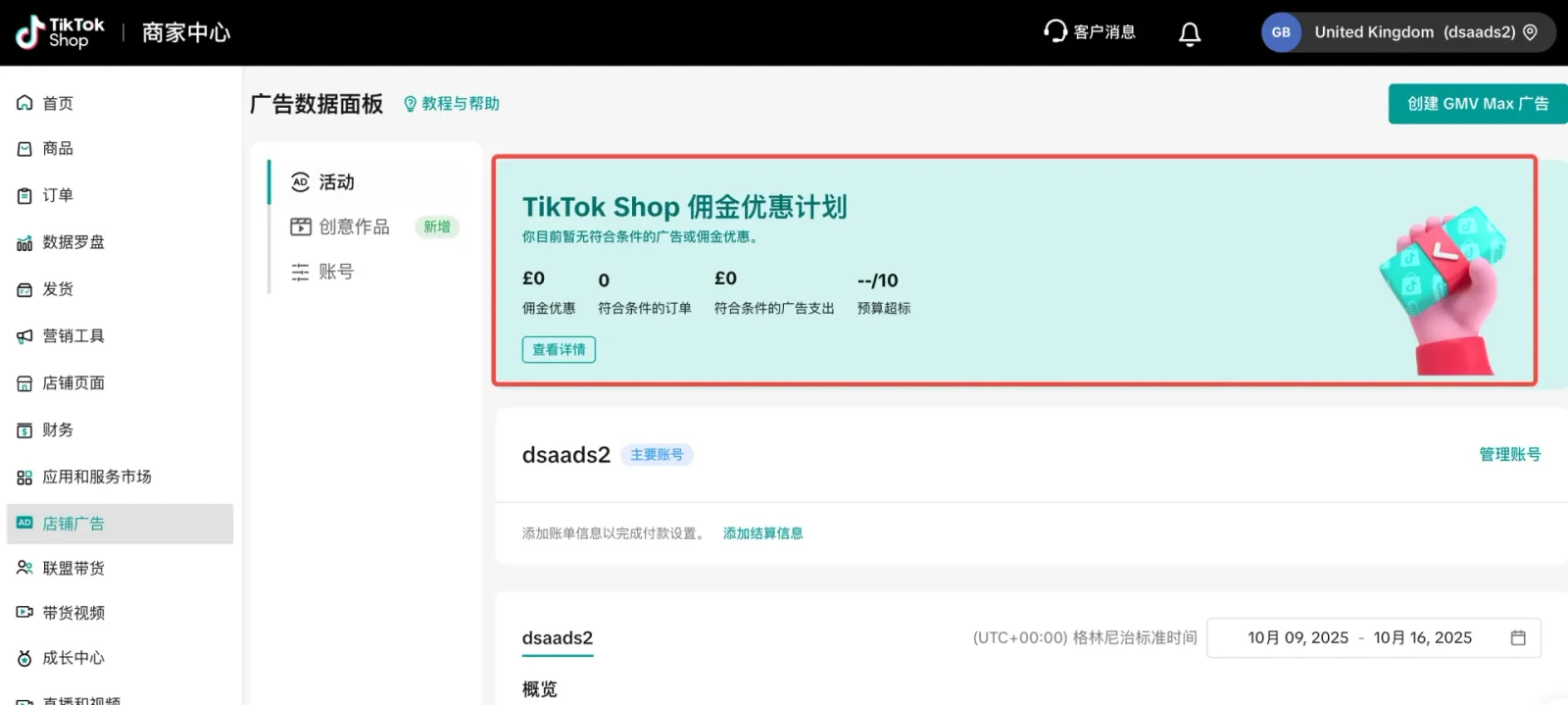Set start date 10月 09, 2025
1568x705 pixels.
[1298, 637]
